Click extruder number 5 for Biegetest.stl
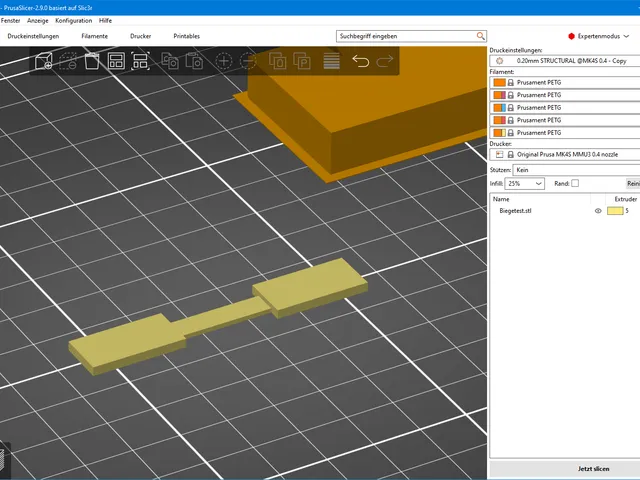The width and height of the screenshot is (640, 480). pos(627,211)
